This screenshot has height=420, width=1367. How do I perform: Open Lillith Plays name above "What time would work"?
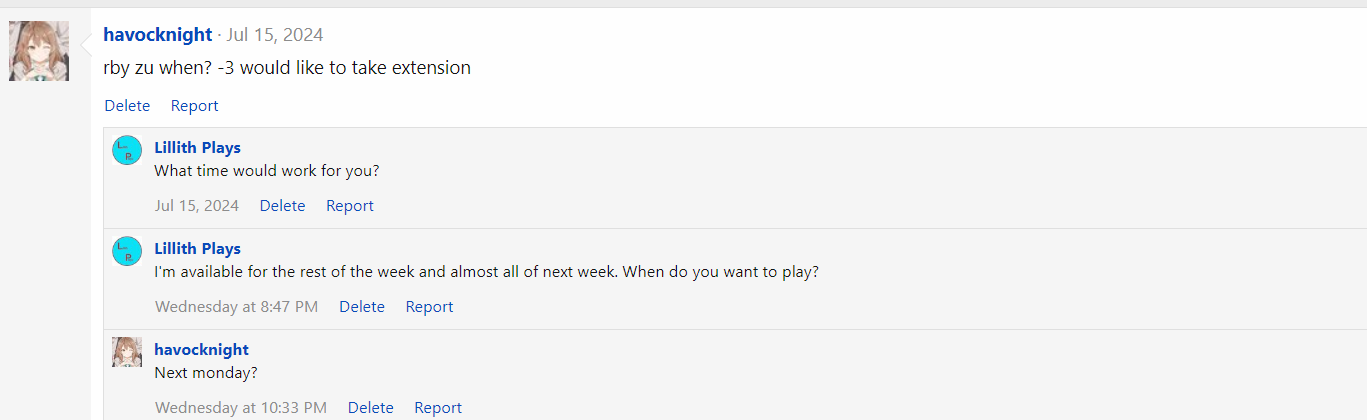coord(197,148)
